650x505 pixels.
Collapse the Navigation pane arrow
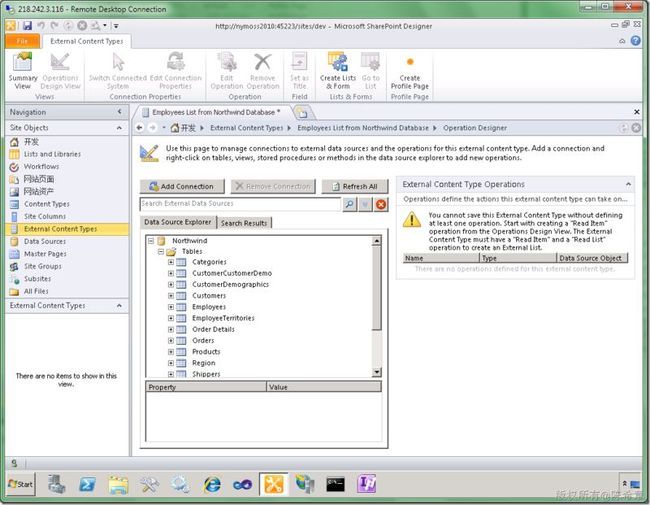119,112
